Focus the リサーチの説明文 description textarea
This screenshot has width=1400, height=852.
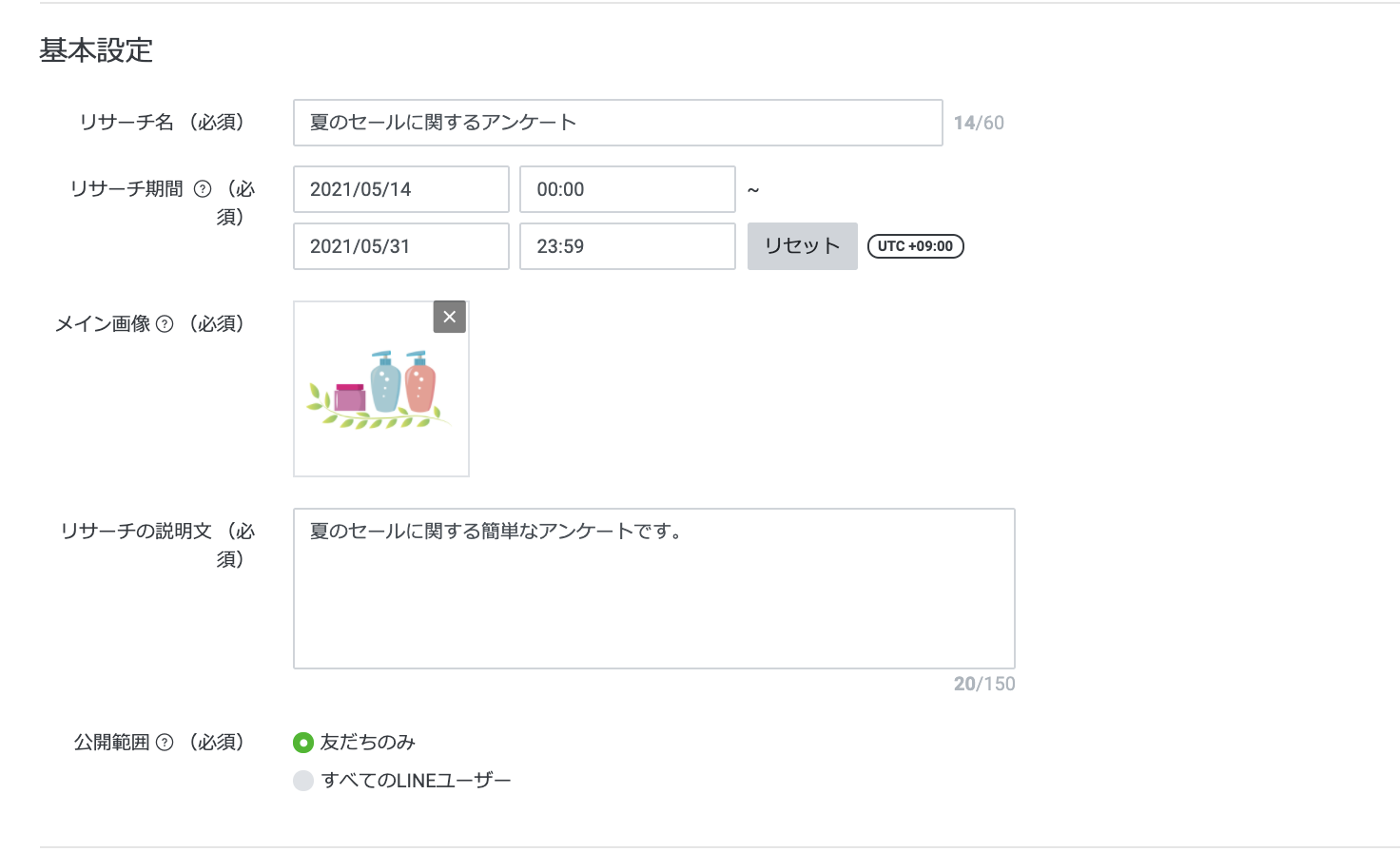click(653, 589)
